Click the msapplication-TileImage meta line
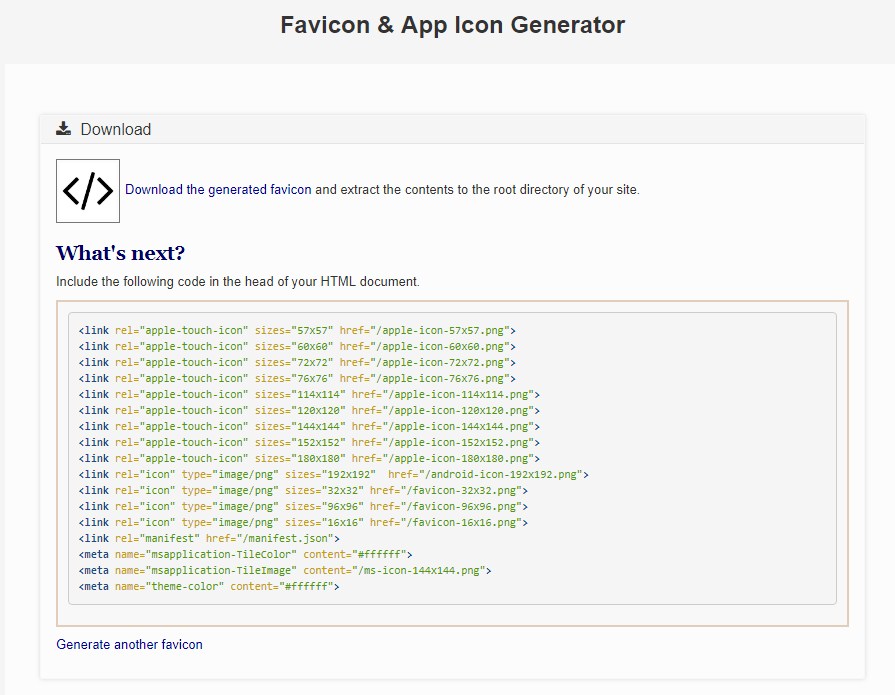The width and height of the screenshot is (895, 695). tap(284, 570)
